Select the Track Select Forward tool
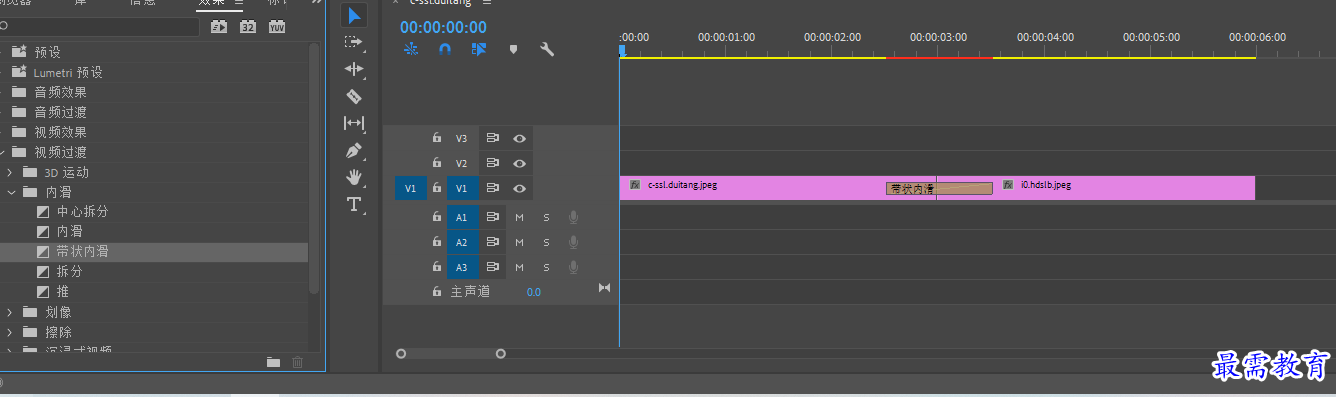This screenshot has height=397, width=1336. pyautogui.click(x=354, y=42)
